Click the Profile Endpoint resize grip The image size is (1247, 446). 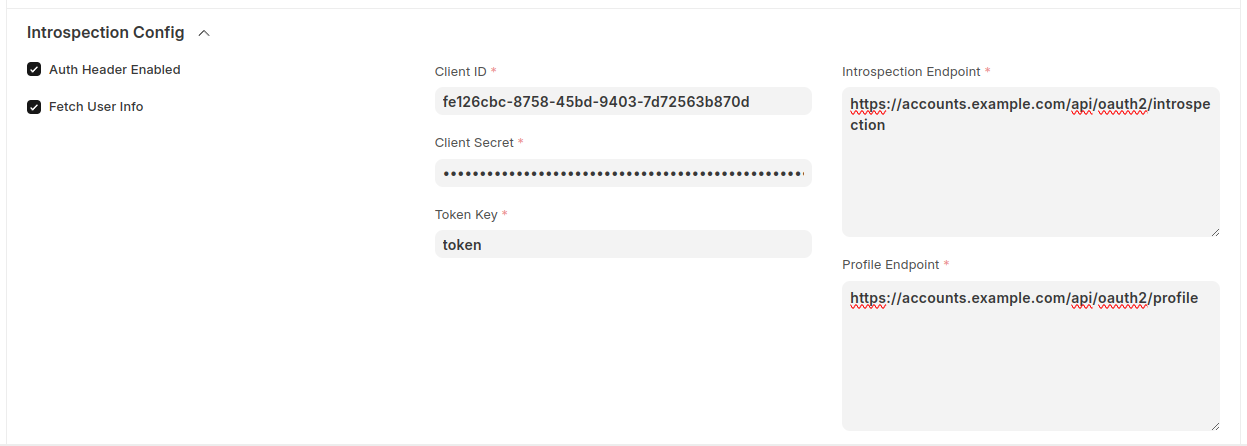coord(1214,425)
